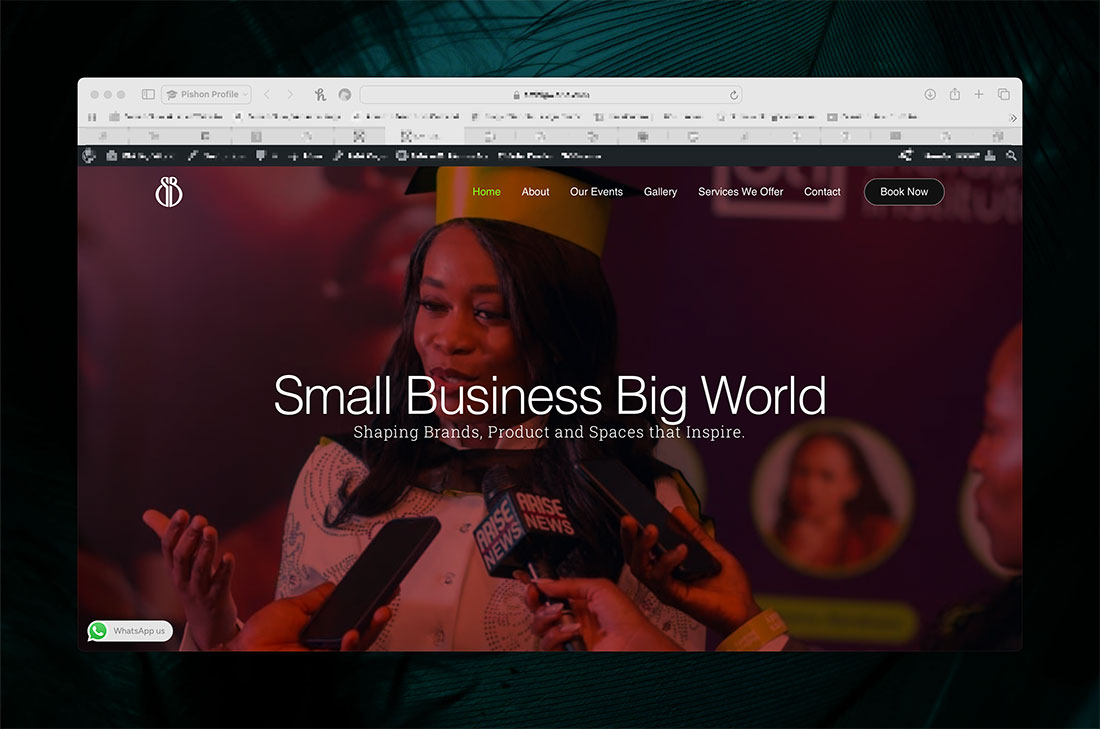The image size is (1100, 729).
Task: Click the site logo in the header
Action: point(169,192)
